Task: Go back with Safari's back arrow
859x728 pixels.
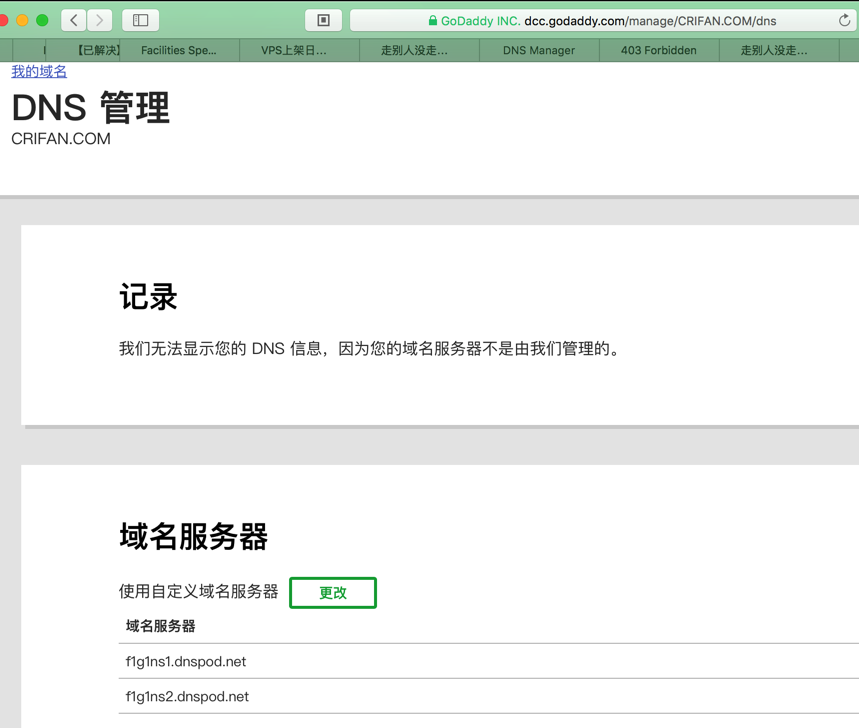Action: (x=74, y=20)
